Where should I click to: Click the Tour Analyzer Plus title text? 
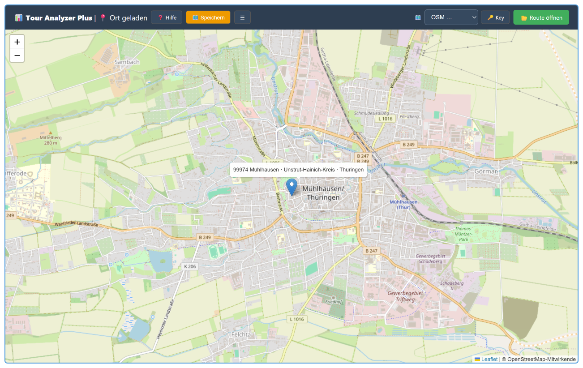coord(59,17)
